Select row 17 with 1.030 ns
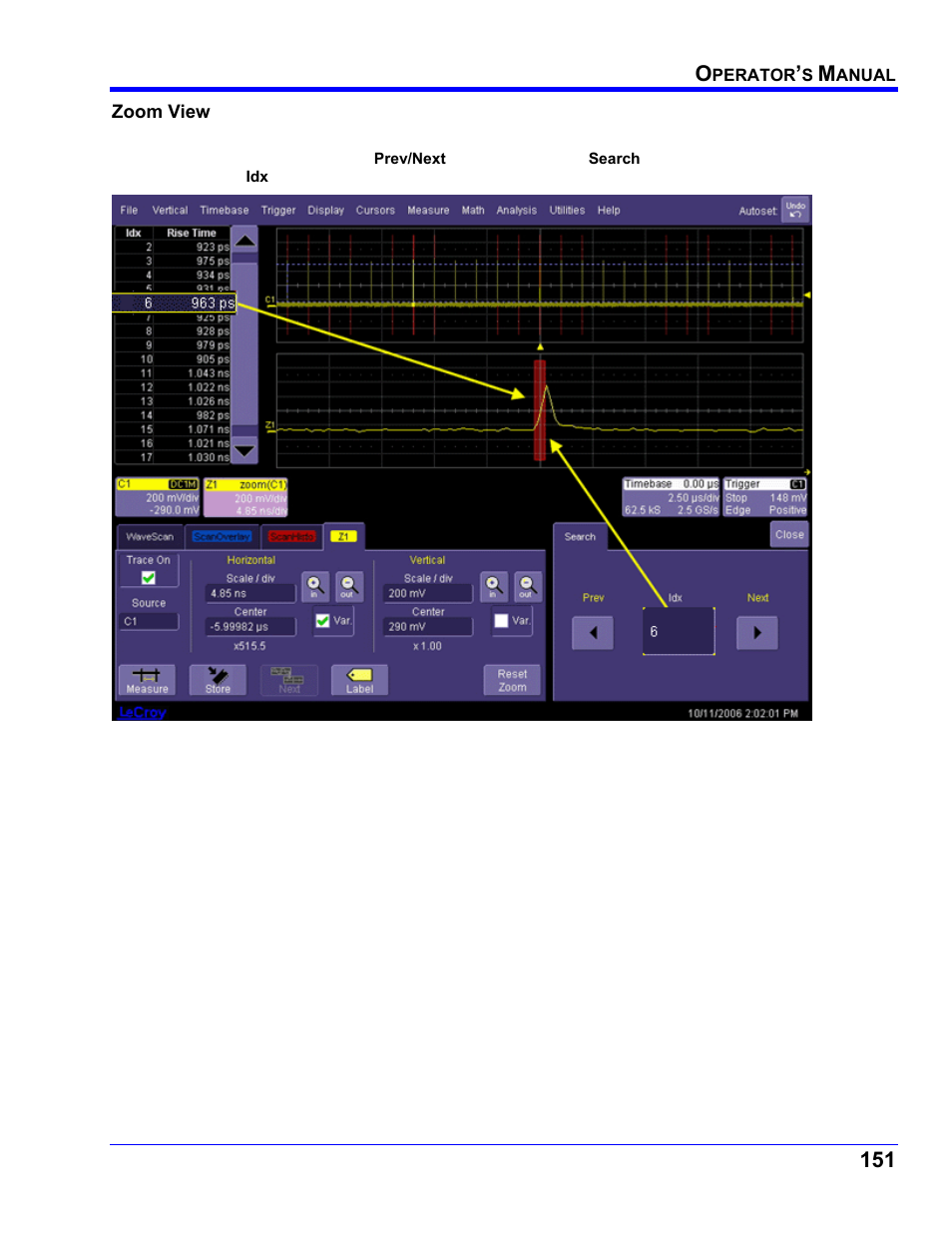Viewport: 952px width, 1233px height. pos(174,457)
